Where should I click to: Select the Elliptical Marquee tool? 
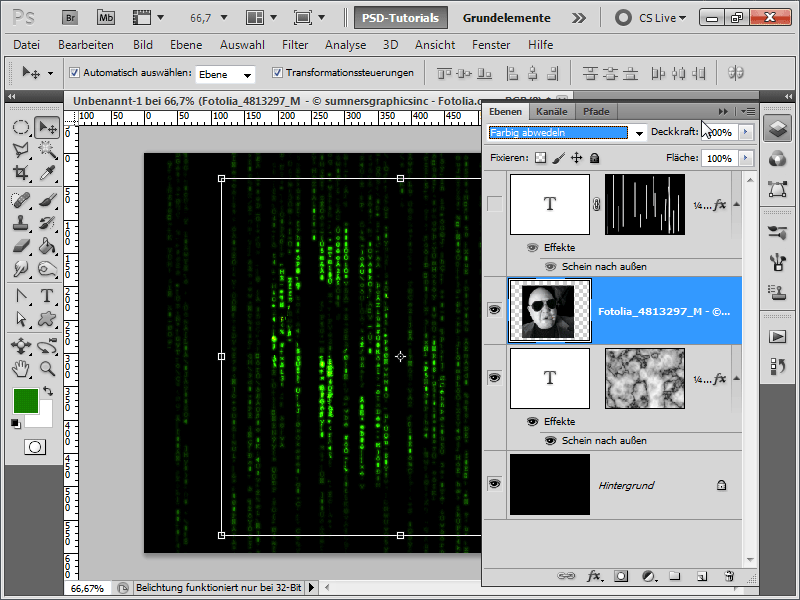(20, 127)
